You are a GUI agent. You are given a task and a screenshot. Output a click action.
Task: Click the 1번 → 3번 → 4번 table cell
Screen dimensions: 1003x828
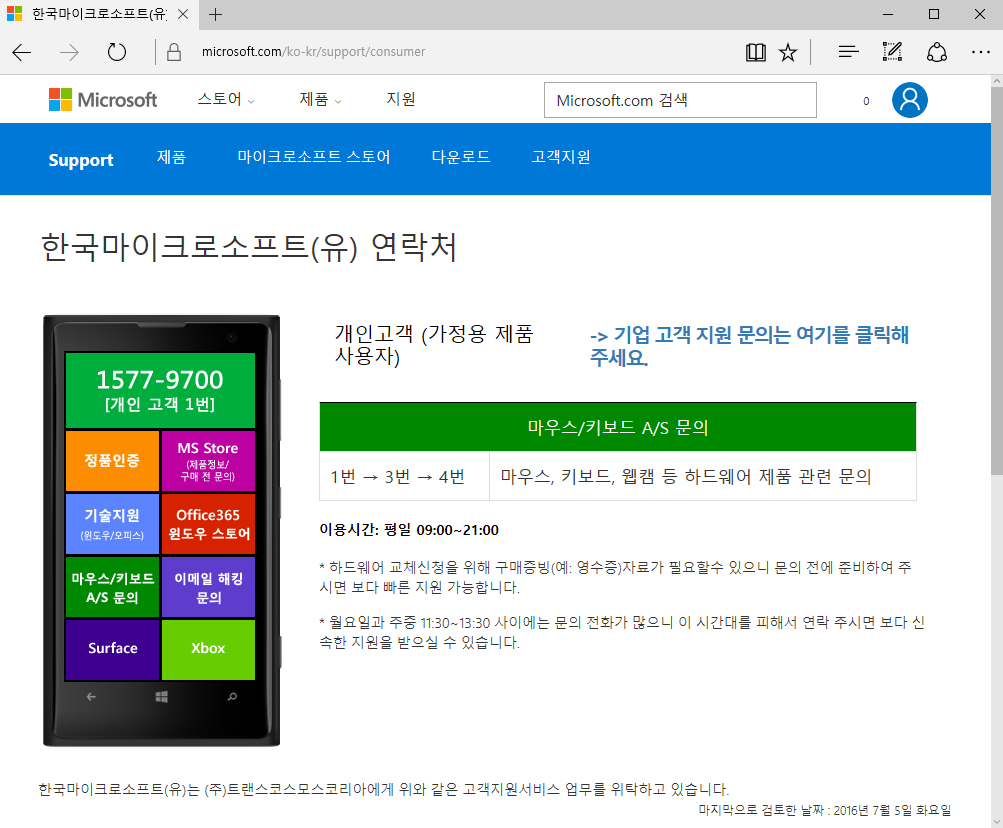click(404, 476)
